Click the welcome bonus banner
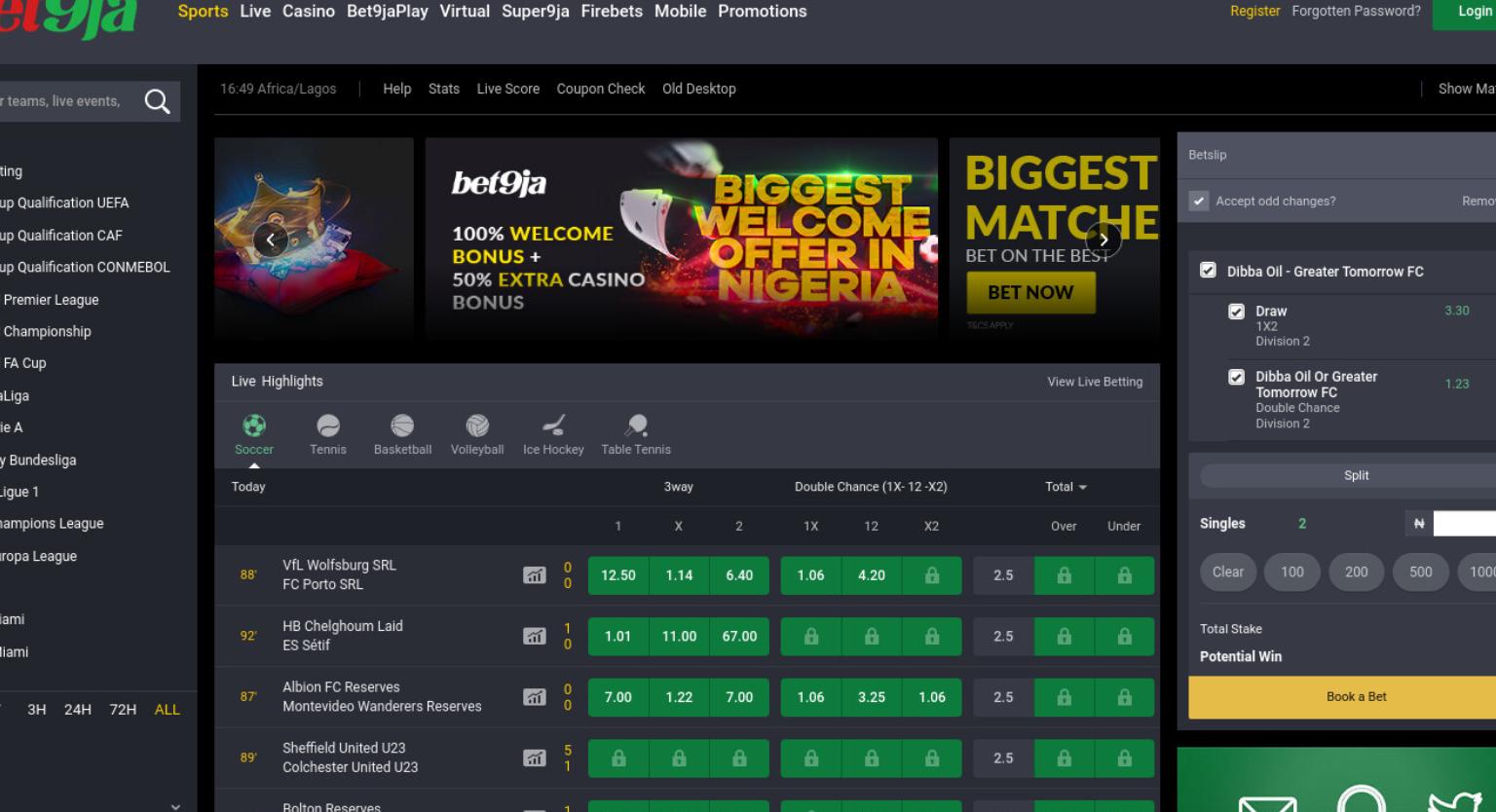Screen dimensions: 1496x812 click(x=682, y=238)
